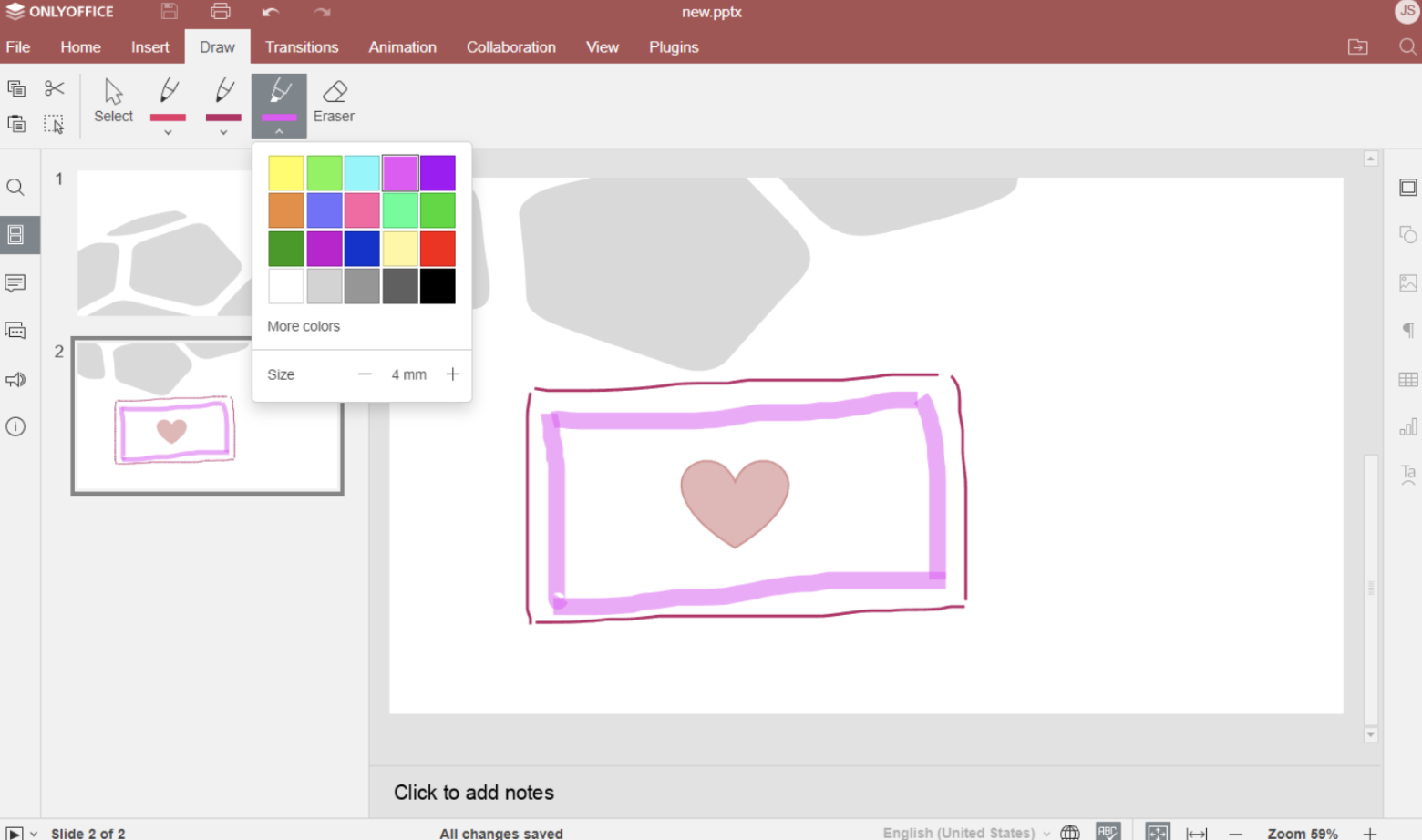The image size is (1422, 840).
Task: Toggle spell checking in status bar
Action: (x=1108, y=833)
